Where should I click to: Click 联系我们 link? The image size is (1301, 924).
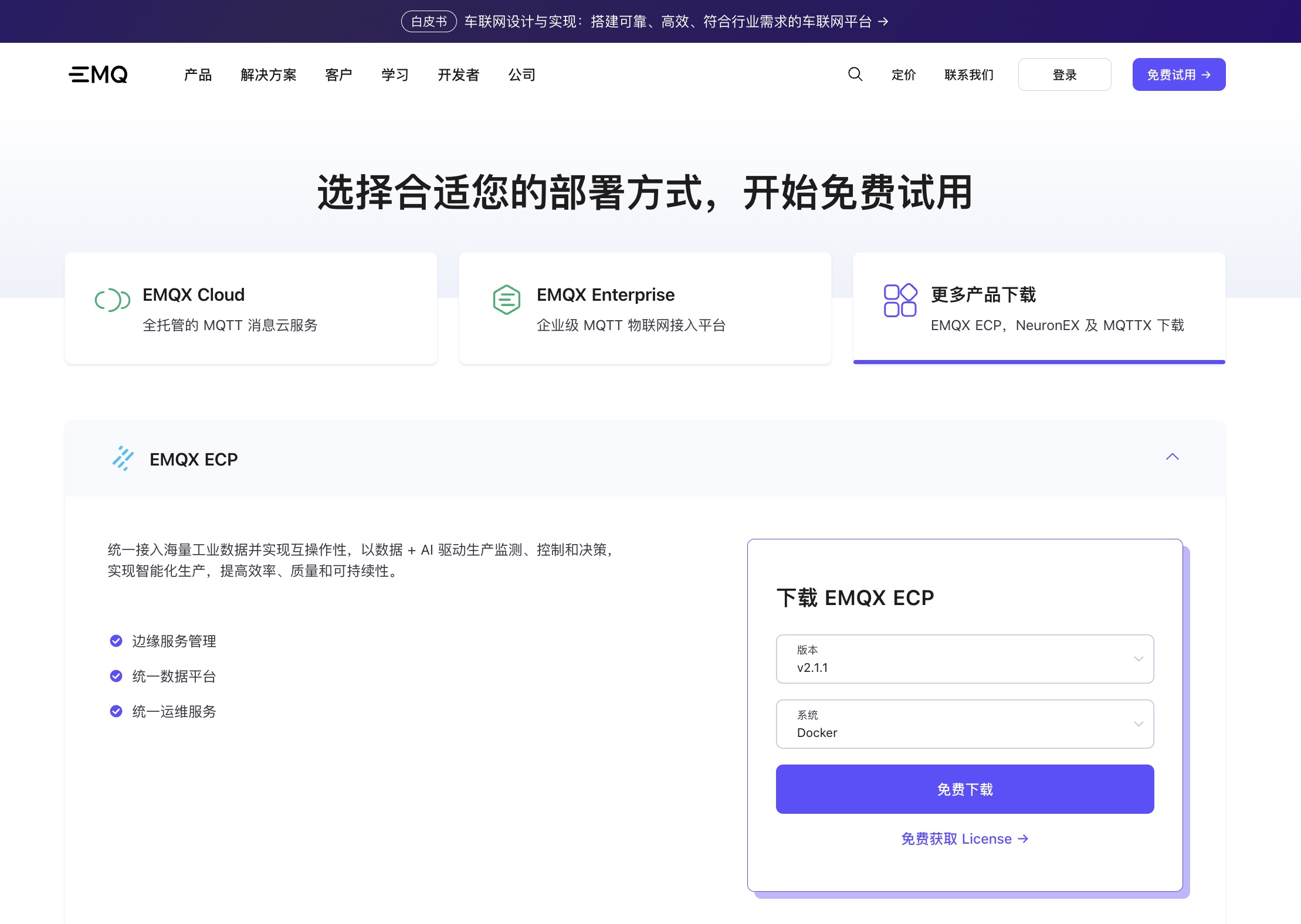[969, 75]
